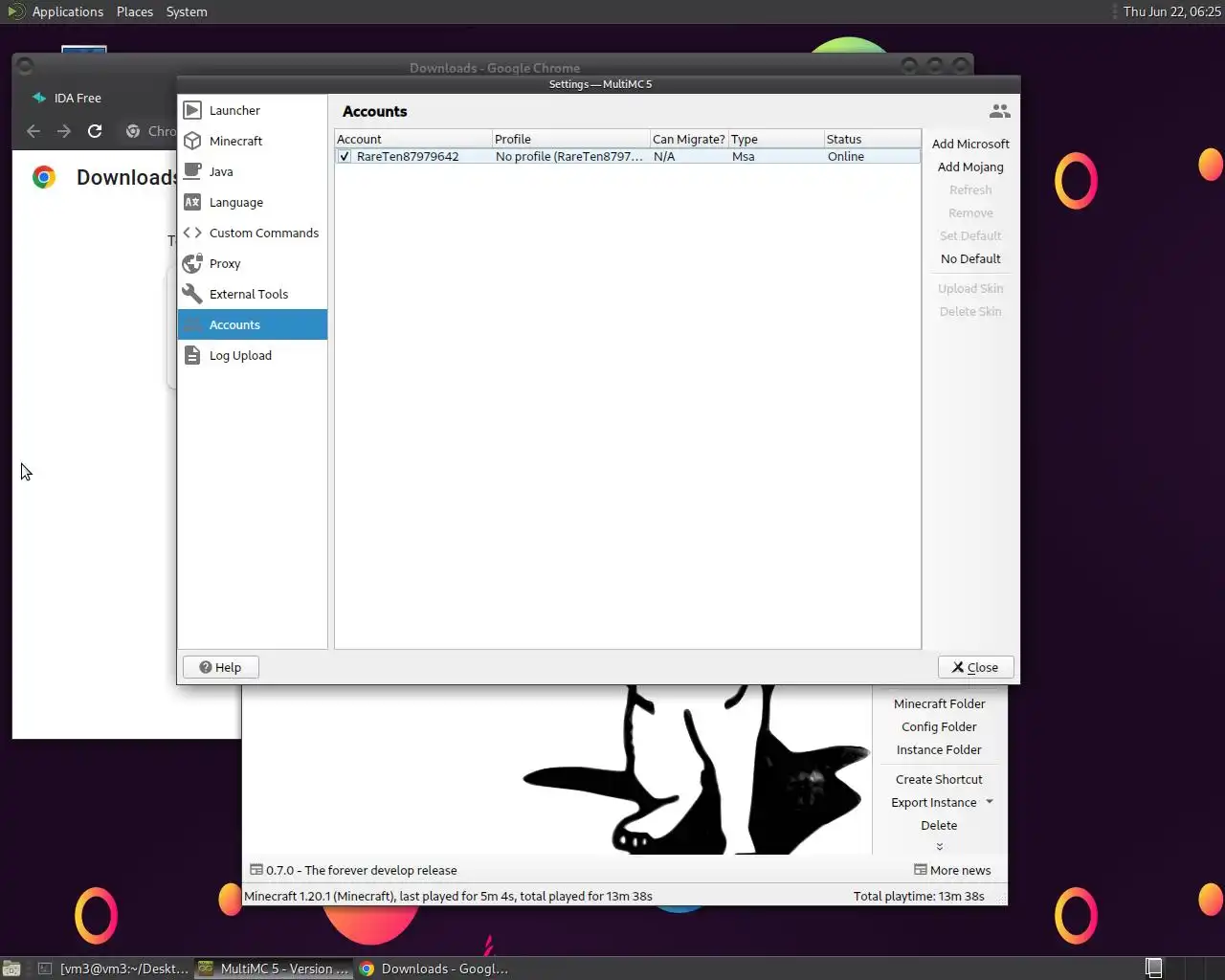The height and width of the screenshot is (980, 1225).
Task: Click the accounts people icon in header
Action: (x=999, y=111)
